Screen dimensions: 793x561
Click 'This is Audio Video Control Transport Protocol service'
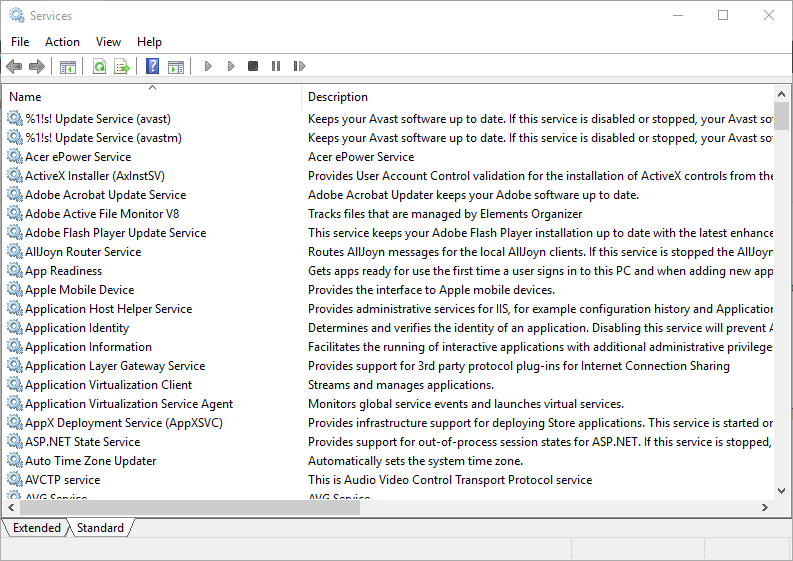(450, 480)
